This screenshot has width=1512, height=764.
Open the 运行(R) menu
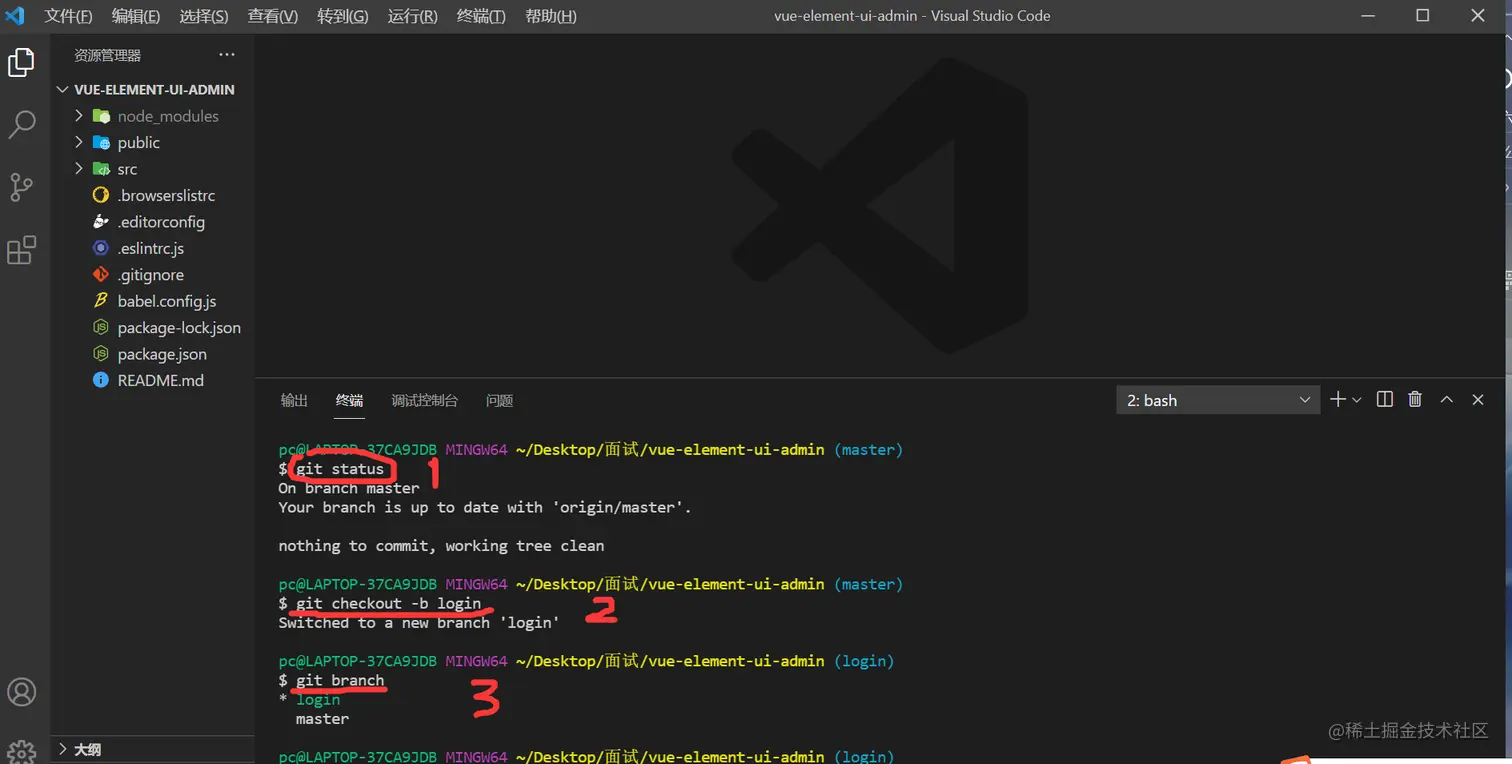coord(412,16)
